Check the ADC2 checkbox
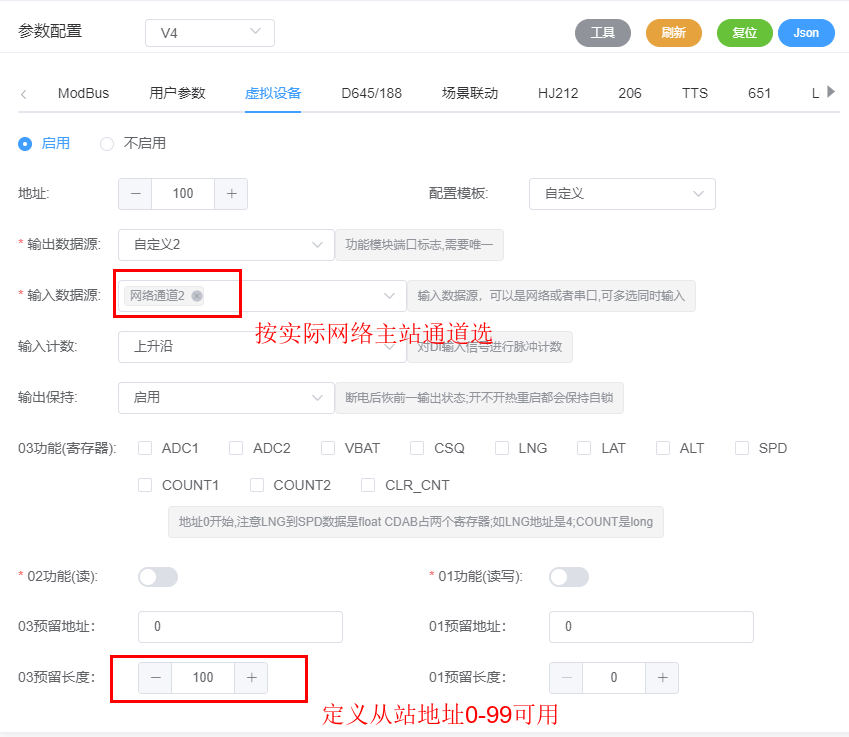This screenshot has width=849, height=737. point(236,448)
